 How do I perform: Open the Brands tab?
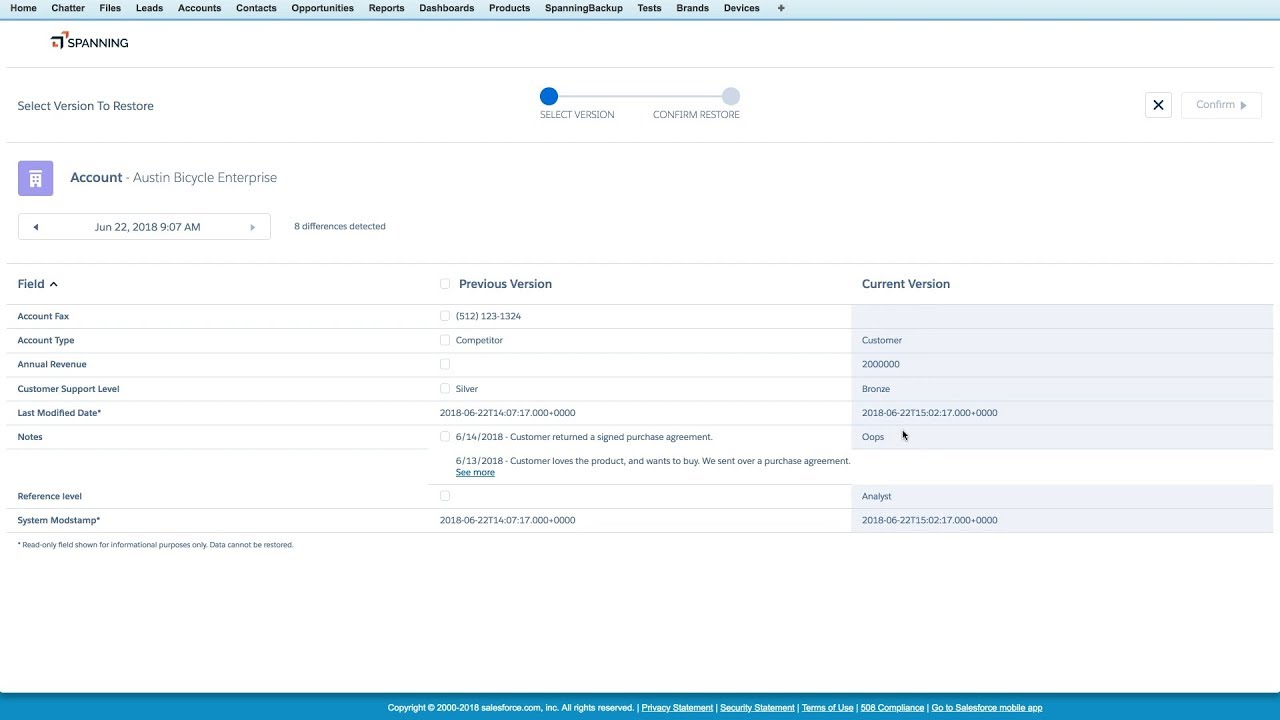point(692,8)
